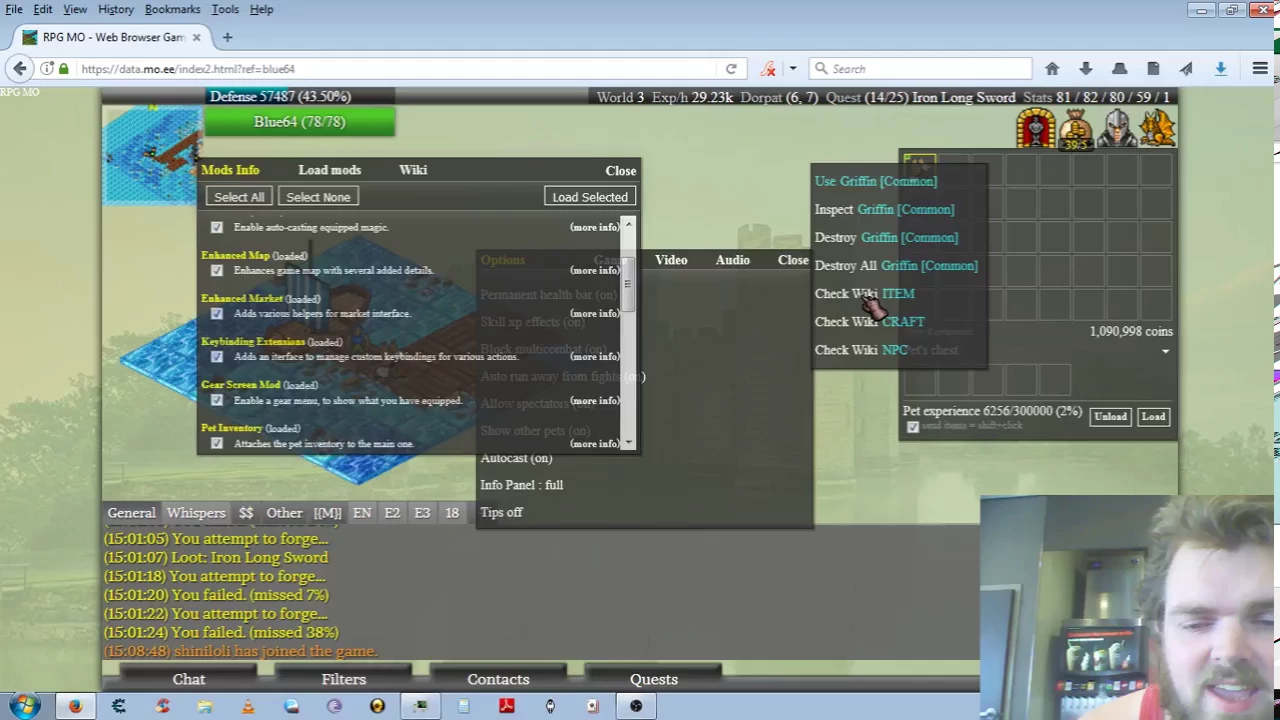Open the History menu in menu bar
This screenshot has width=1280, height=720.
point(115,9)
